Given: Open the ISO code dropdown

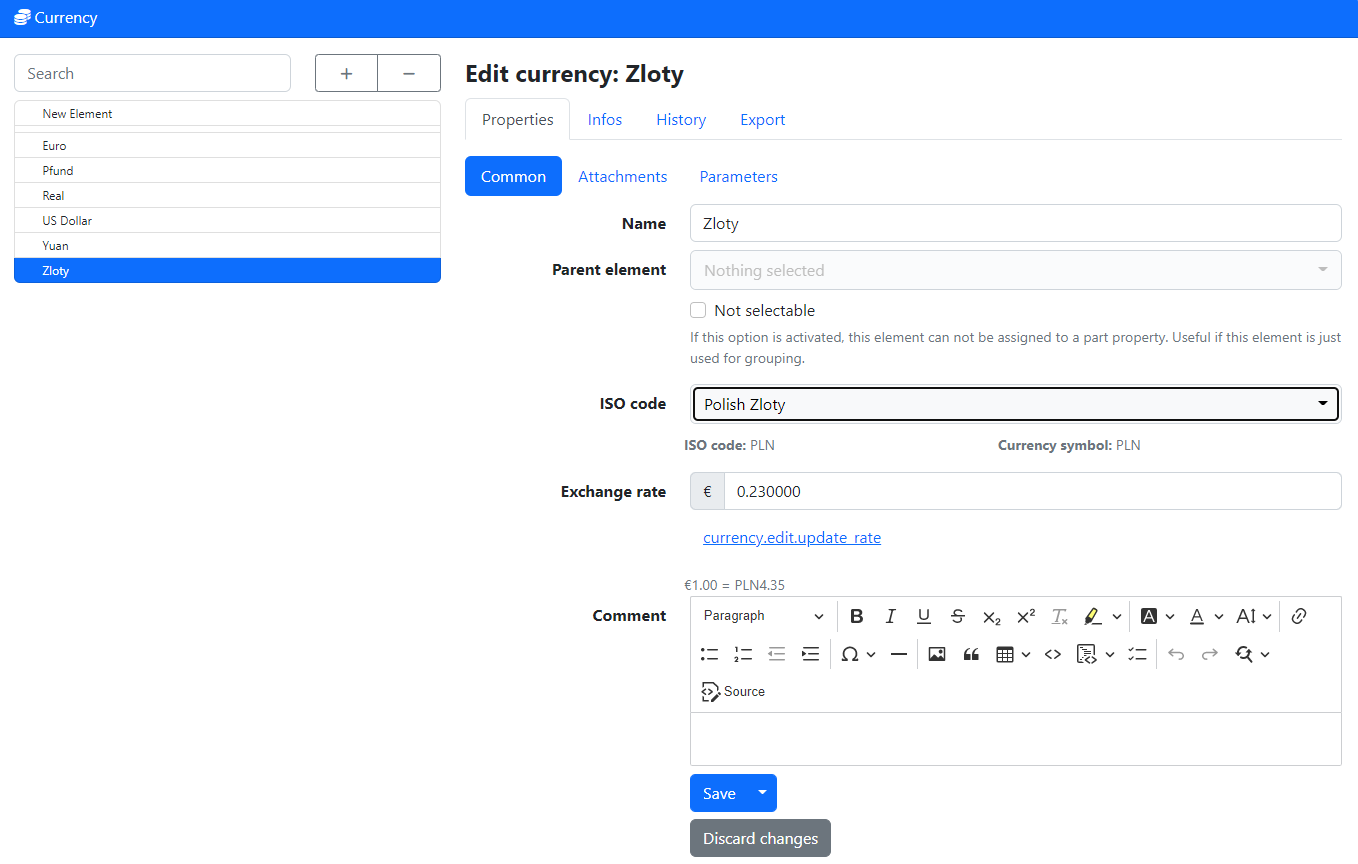Looking at the screenshot, I should 1015,404.
